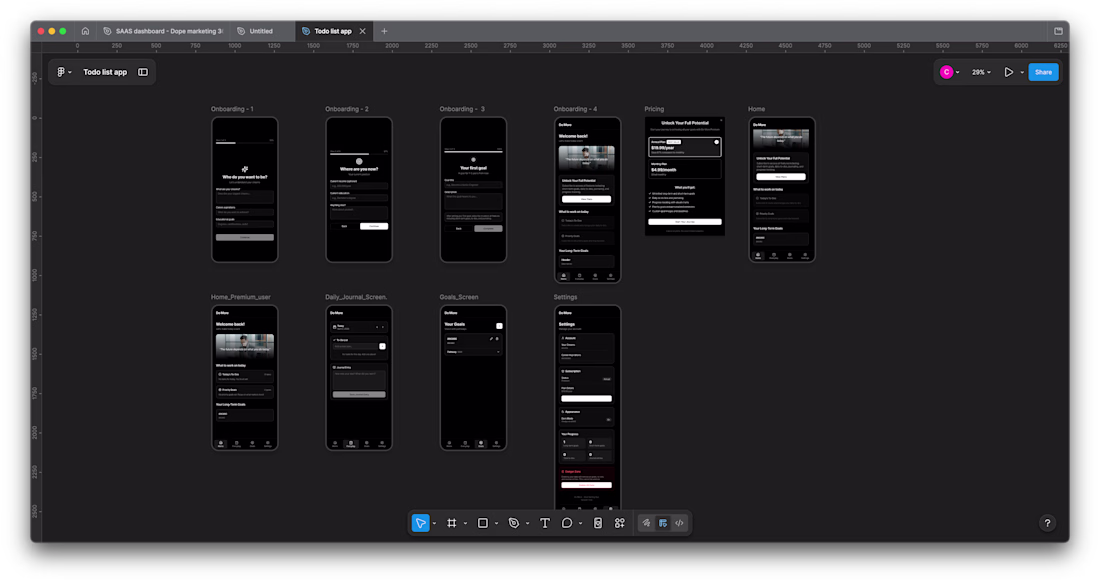Click the Pricing screen artboard
This screenshot has width=1100, height=583.
click(x=684, y=176)
